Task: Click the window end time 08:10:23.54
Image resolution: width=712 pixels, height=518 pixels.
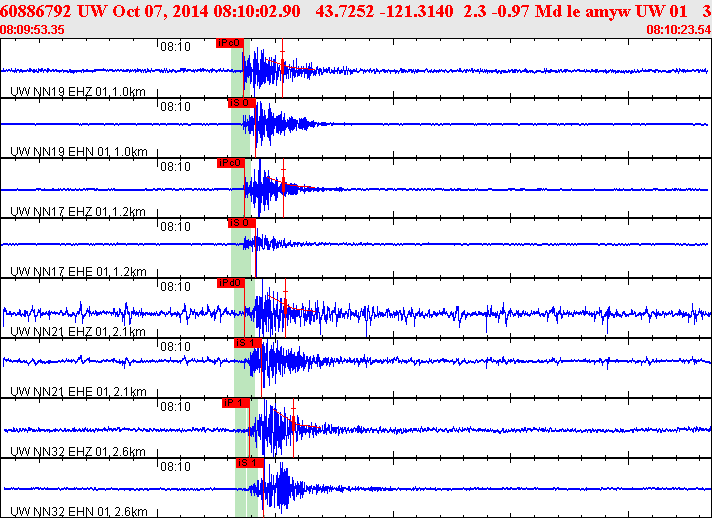Action: [678, 30]
